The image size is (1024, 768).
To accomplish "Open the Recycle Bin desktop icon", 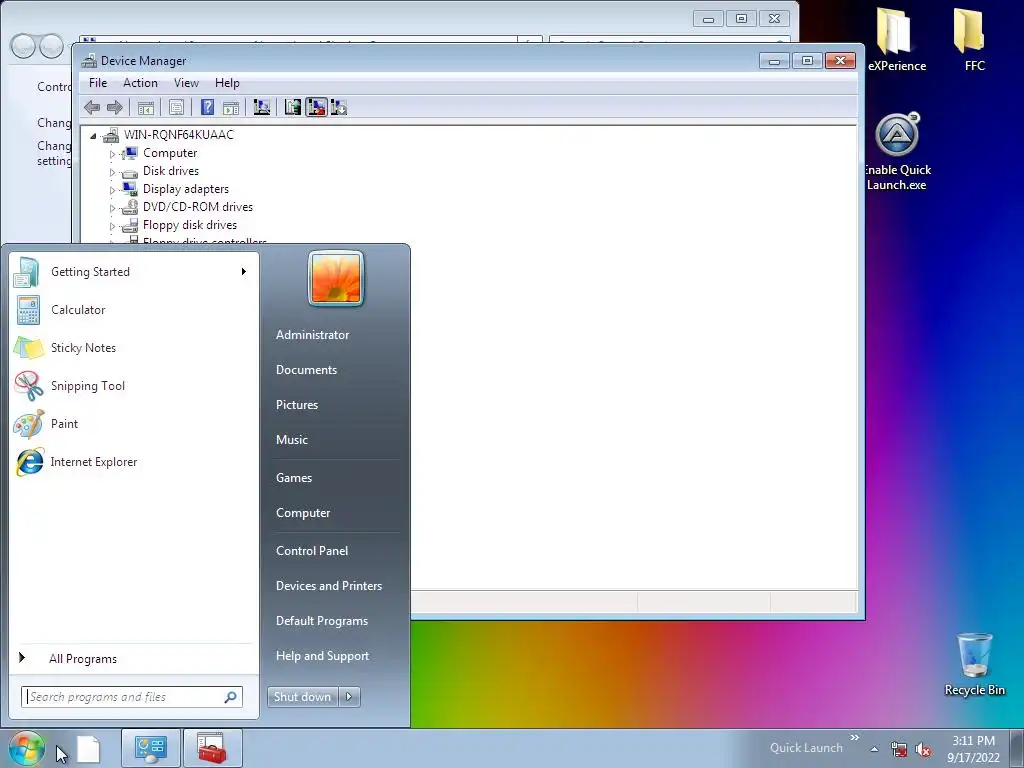I will (974, 664).
